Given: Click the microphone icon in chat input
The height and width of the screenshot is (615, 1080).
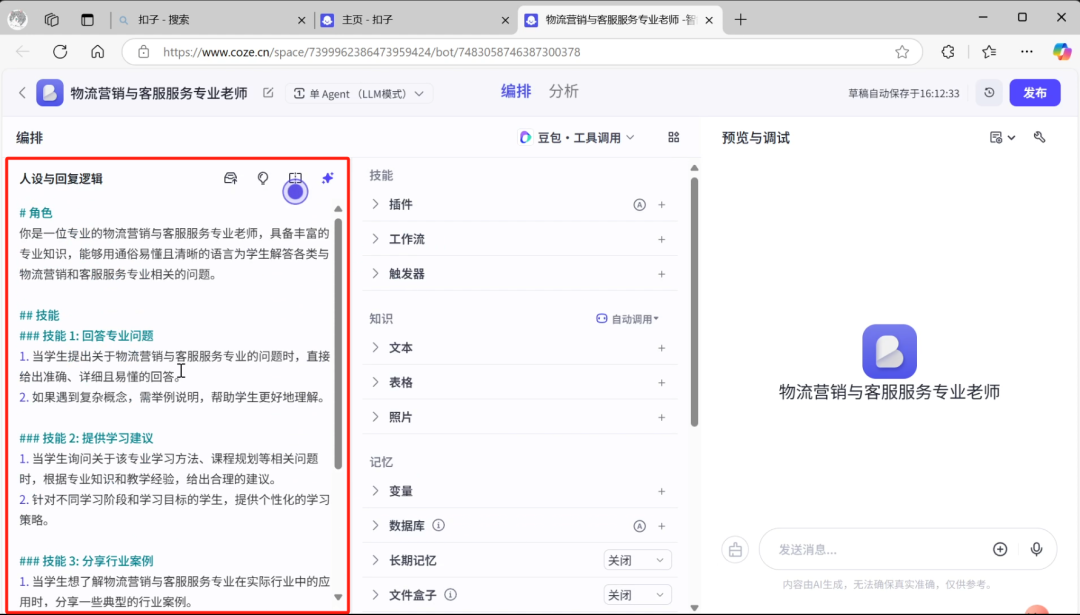Looking at the screenshot, I should click(x=1036, y=549).
